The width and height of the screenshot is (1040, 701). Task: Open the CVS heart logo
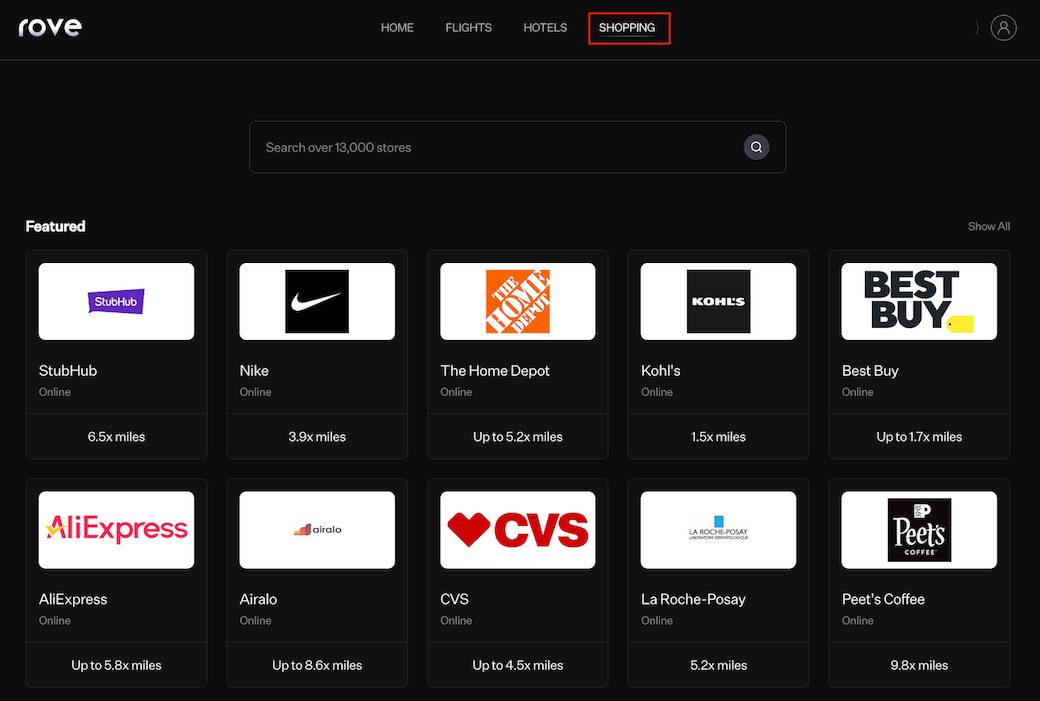[x=517, y=529]
